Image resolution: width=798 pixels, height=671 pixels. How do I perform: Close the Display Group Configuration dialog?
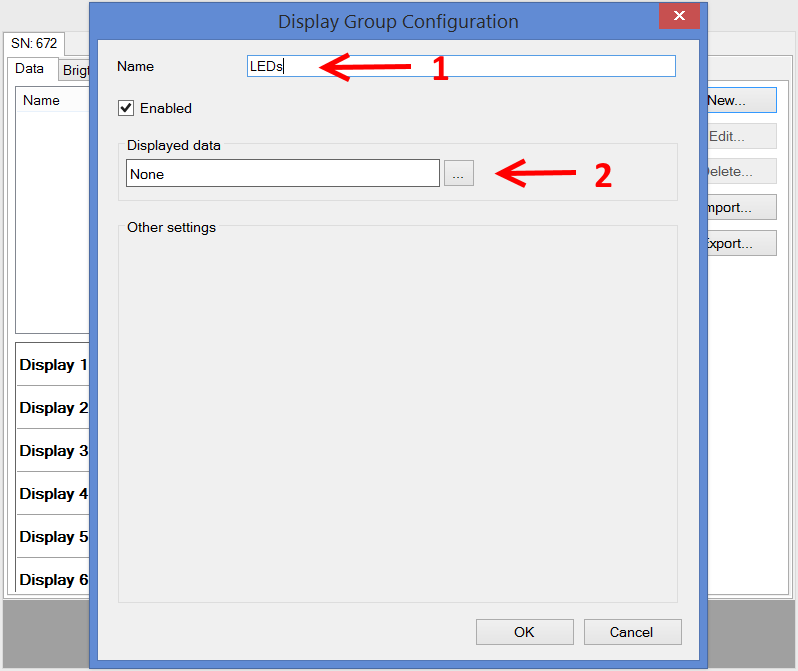coord(679,16)
